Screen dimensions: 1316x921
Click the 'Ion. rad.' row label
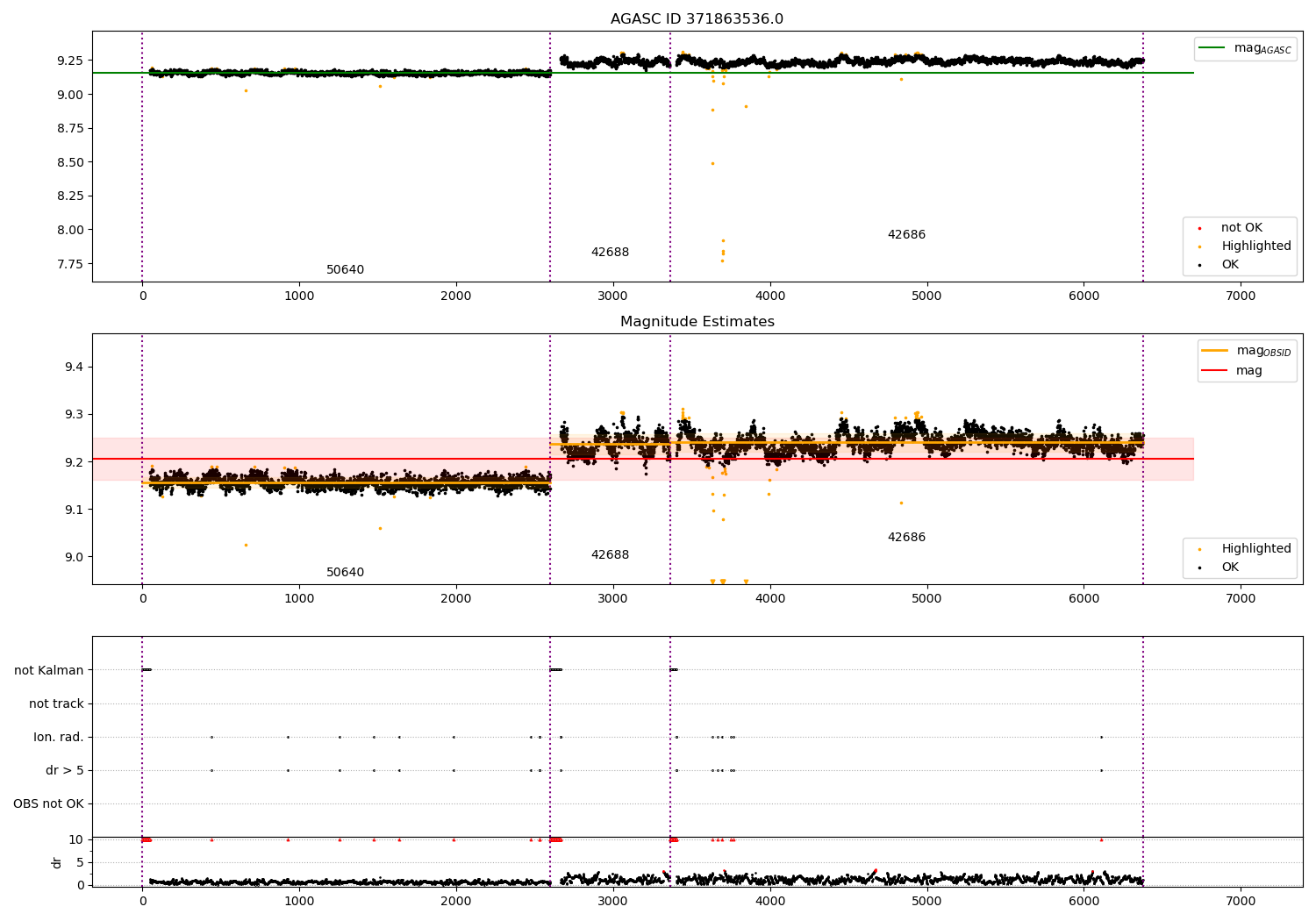pos(59,738)
